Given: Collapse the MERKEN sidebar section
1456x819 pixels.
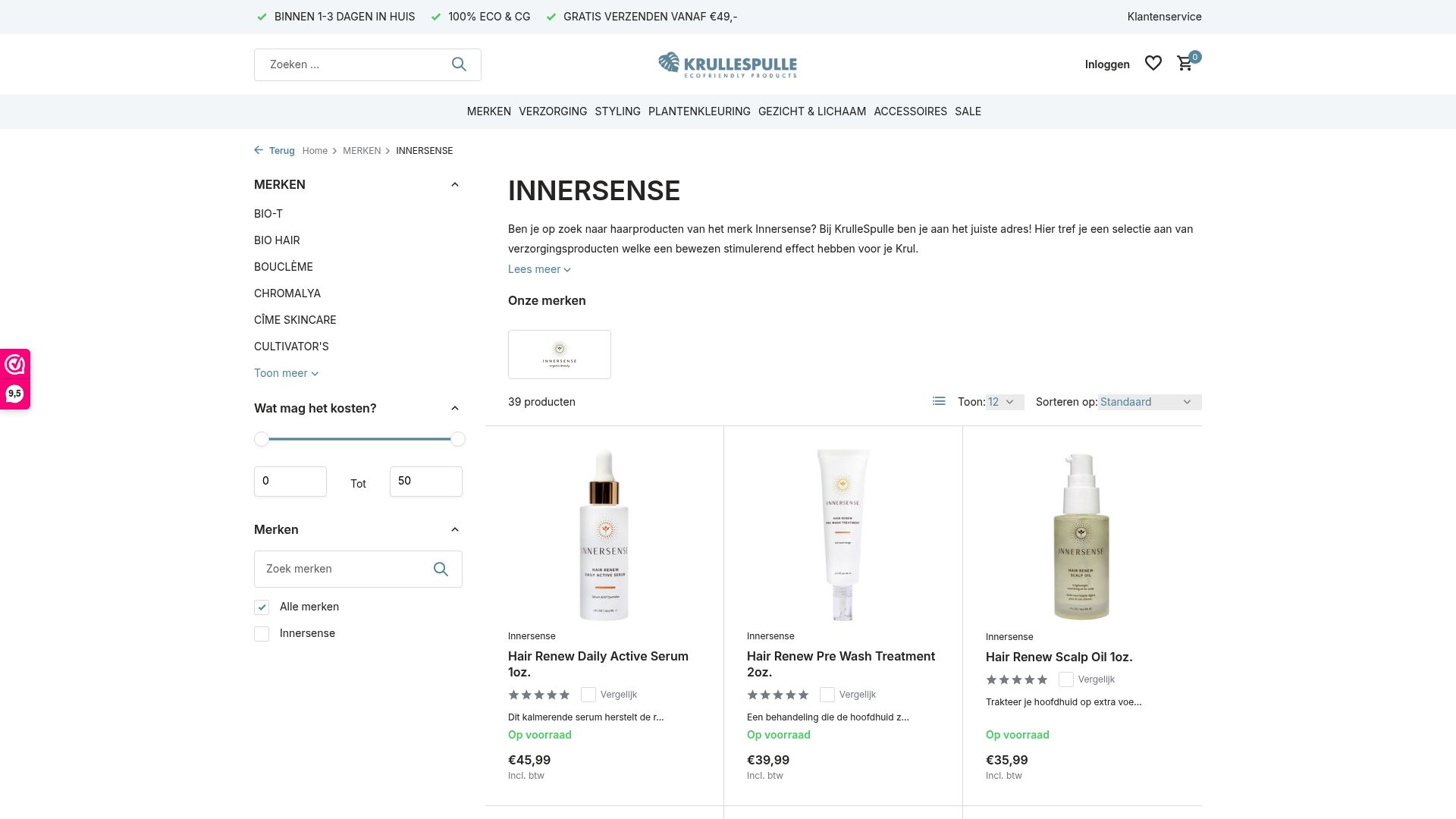Looking at the screenshot, I should 455,184.
